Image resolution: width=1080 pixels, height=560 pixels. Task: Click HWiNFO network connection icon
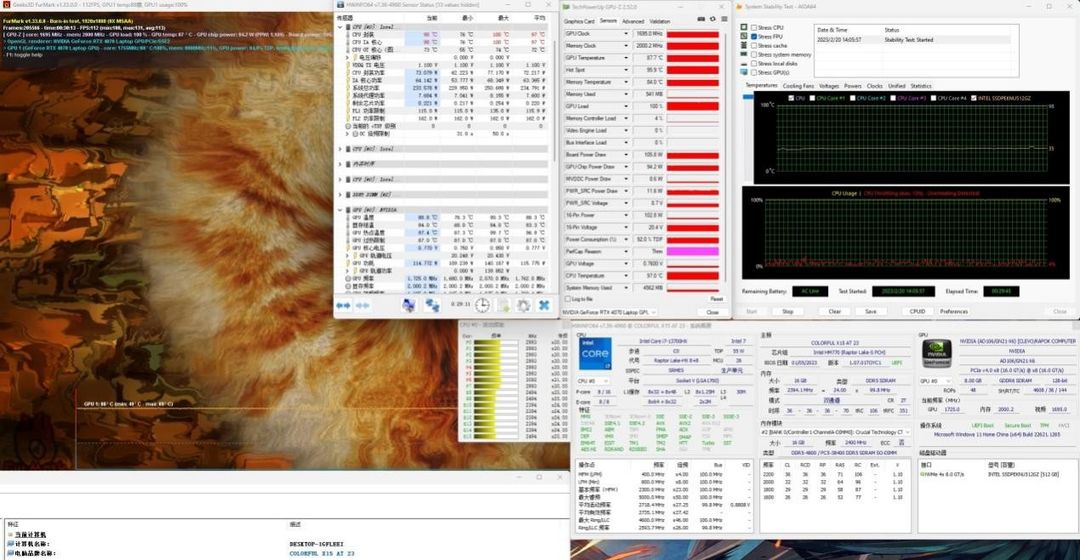432,304
